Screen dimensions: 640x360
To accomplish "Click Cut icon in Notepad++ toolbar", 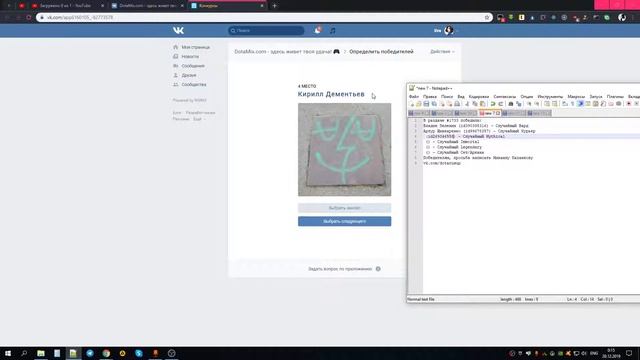I will (467, 104).
